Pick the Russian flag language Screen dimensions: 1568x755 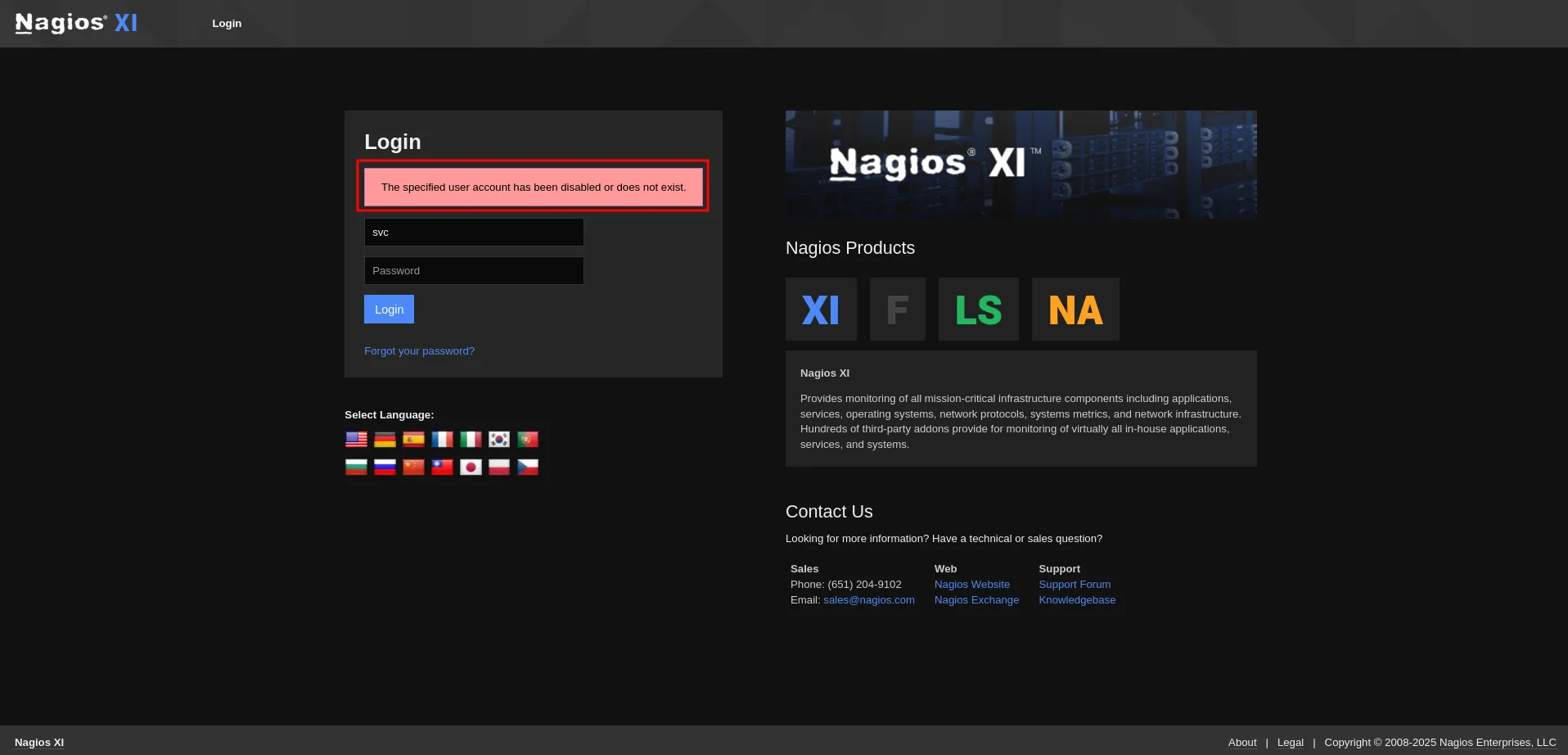click(x=385, y=467)
